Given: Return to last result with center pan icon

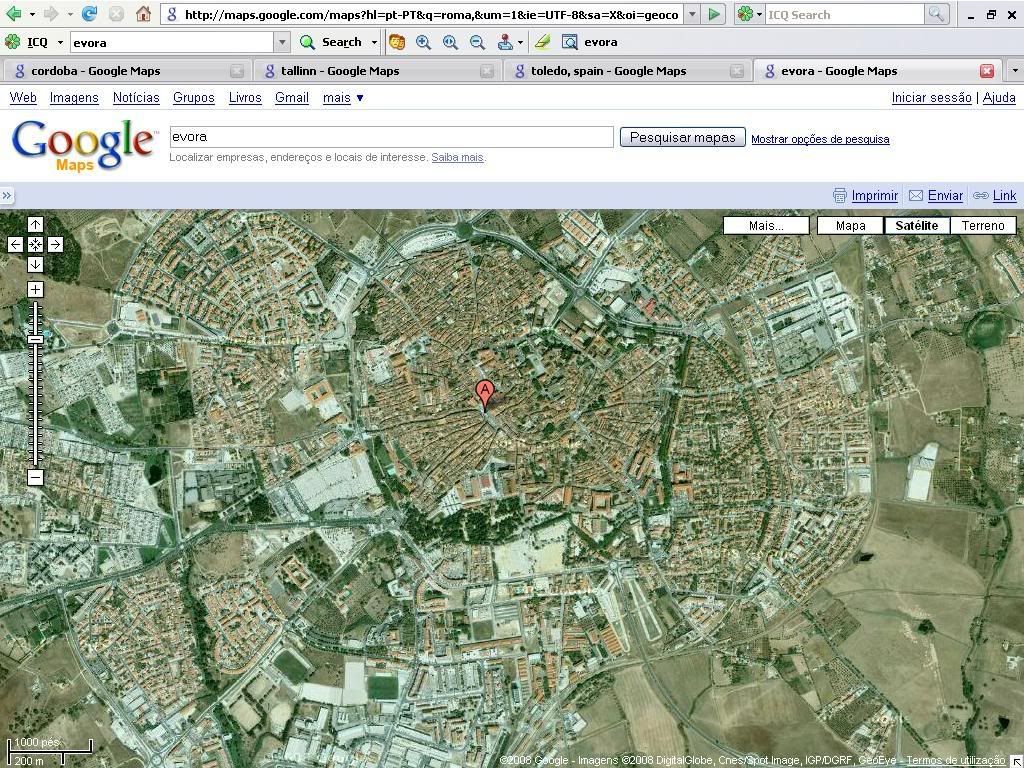Looking at the screenshot, I should (x=35, y=244).
